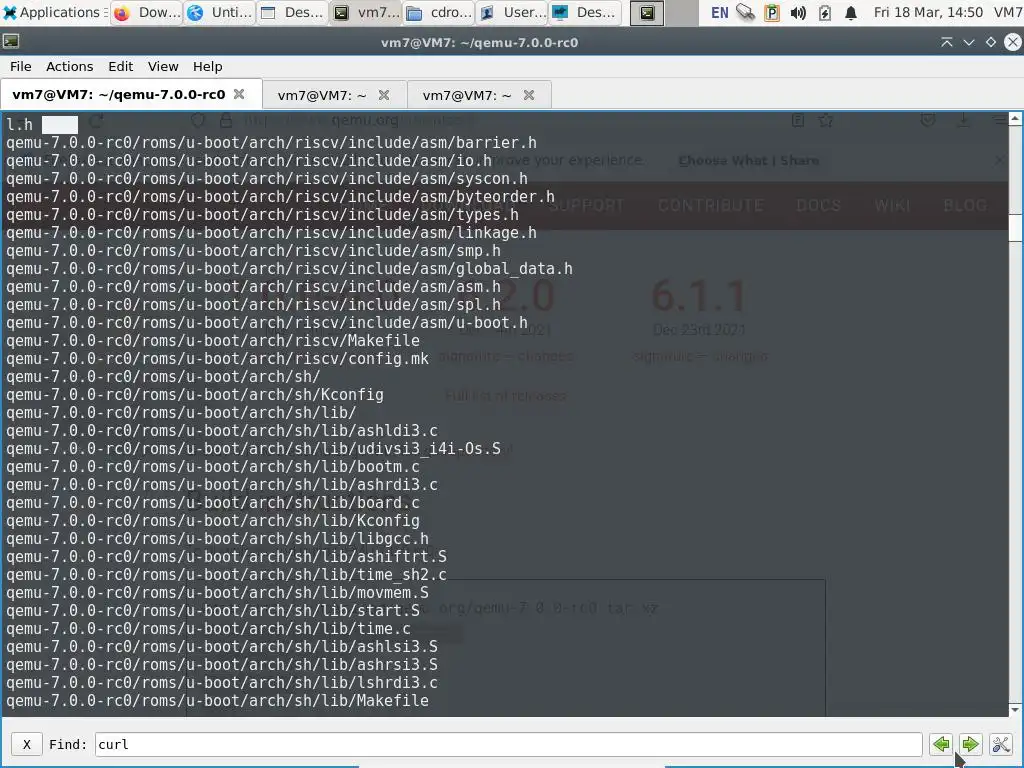The height and width of the screenshot is (768, 1024).
Task: Open the clock showing Fri 18 Mar, 14:50
Action: point(928,12)
